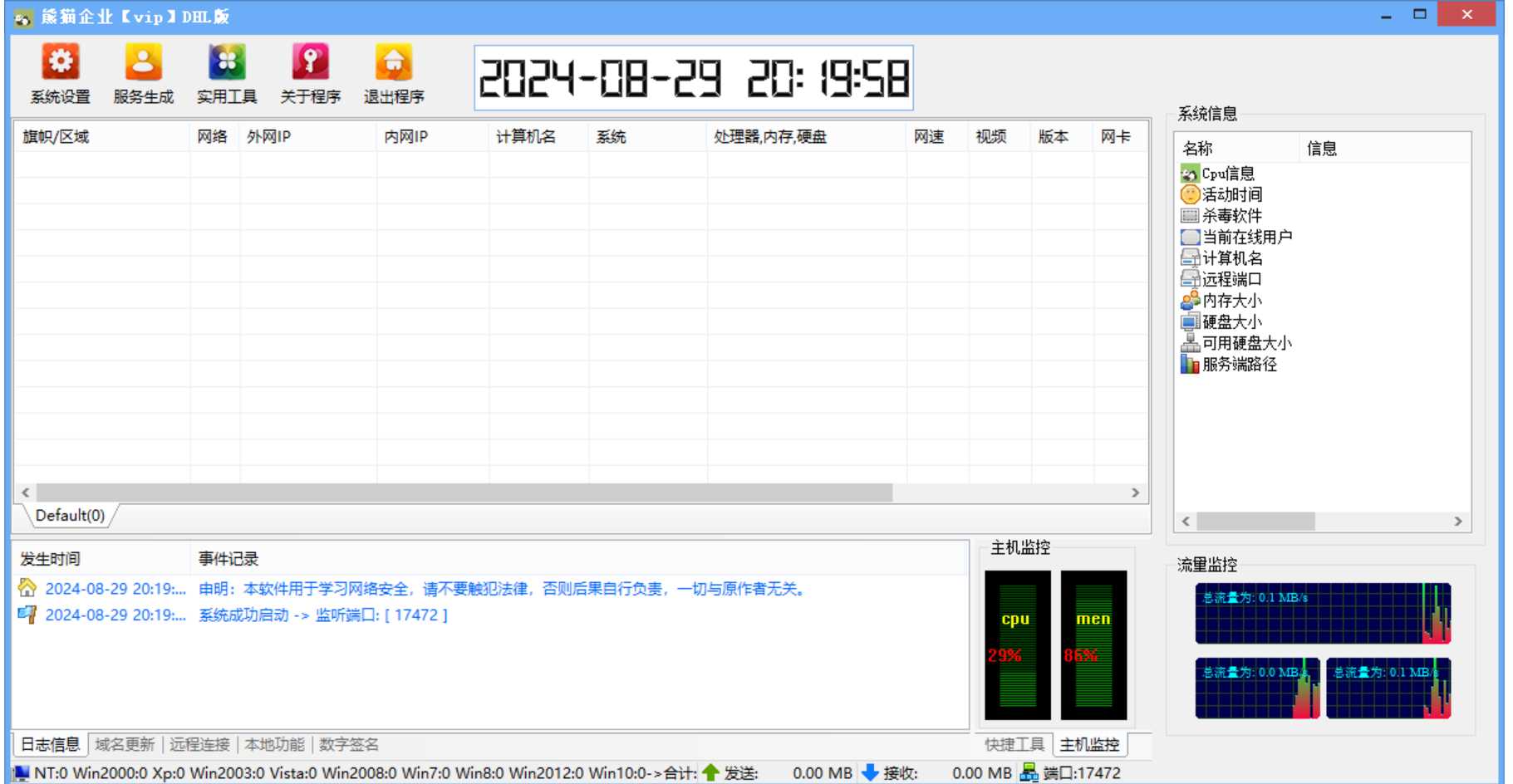Click the 关于程序 icon
Image resolution: width=1513 pixels, height=784 pixels.
click(310, 62)
